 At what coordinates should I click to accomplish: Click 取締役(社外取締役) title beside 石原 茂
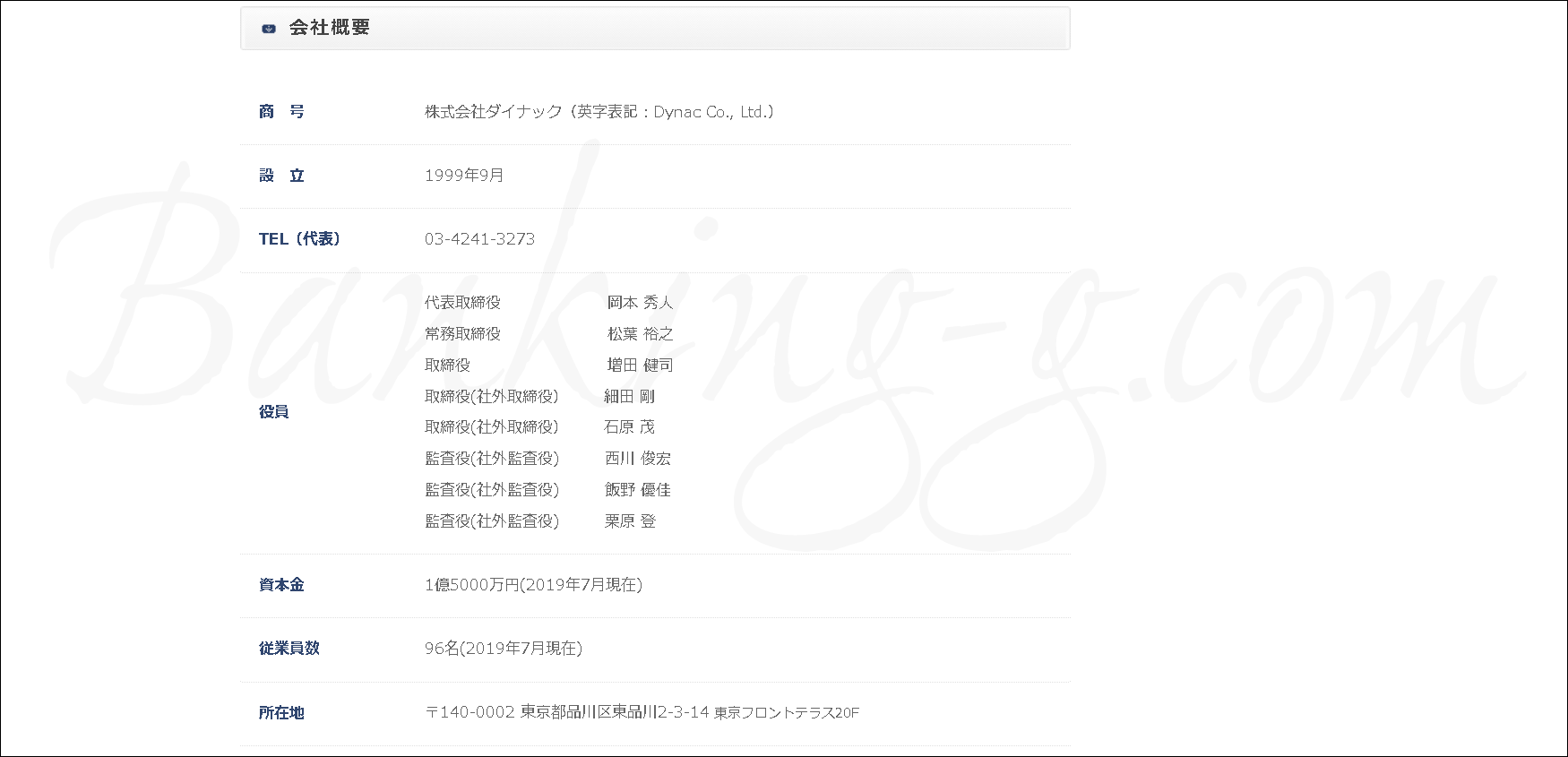point(491,427)
